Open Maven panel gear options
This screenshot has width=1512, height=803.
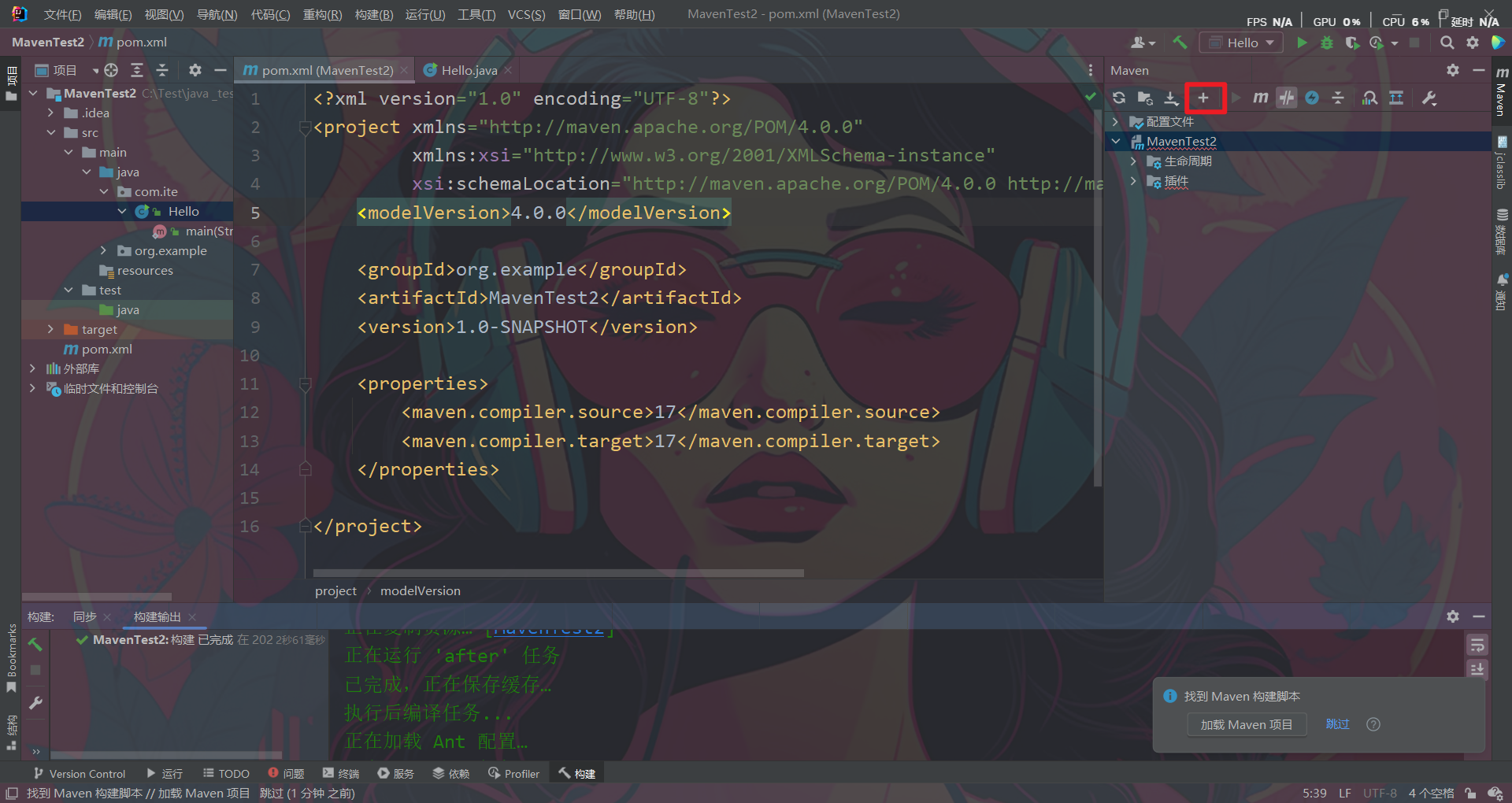(1453, 70)
